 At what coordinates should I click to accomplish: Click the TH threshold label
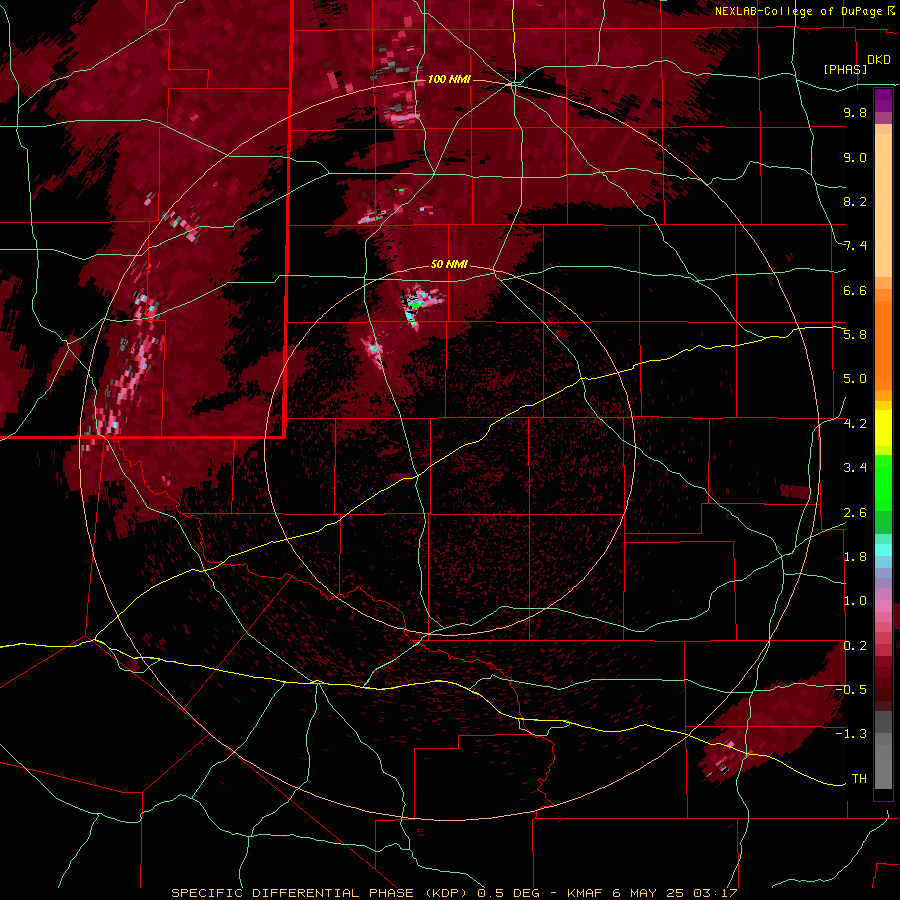[x=859, y=779]
